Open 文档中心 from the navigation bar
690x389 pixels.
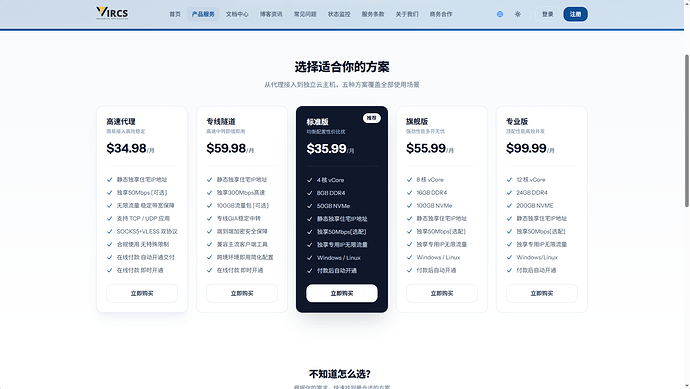237,14
